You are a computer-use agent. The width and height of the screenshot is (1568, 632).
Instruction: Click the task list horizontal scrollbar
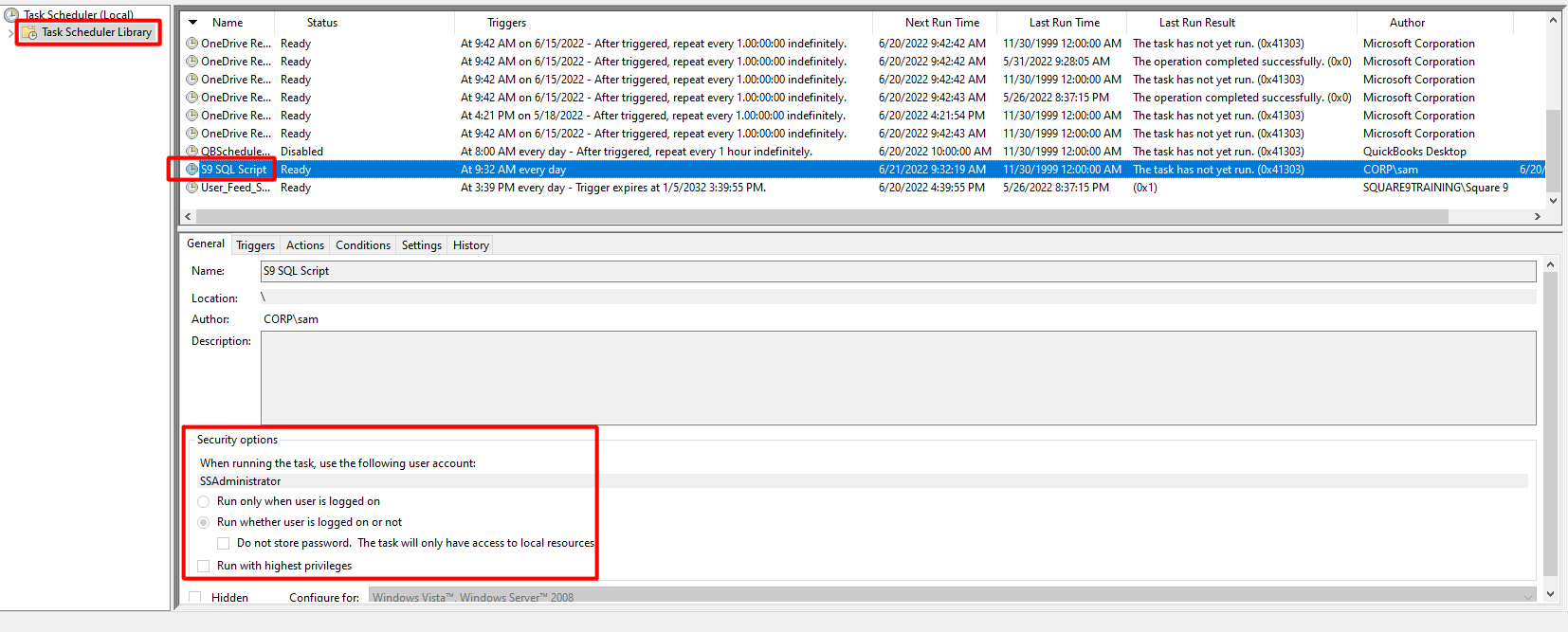point(815,217)
